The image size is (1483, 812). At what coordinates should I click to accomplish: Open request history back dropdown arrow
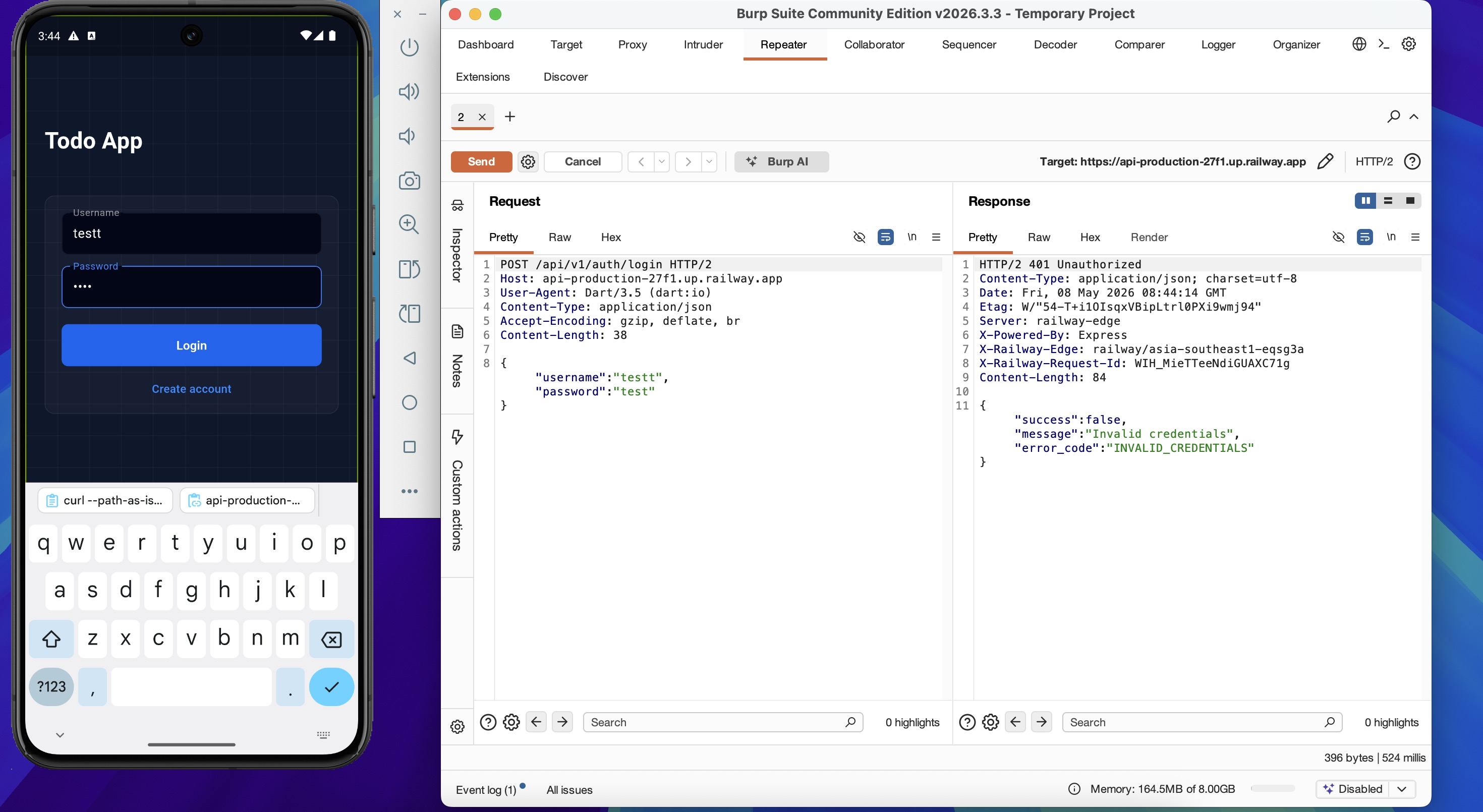(662, 162)
